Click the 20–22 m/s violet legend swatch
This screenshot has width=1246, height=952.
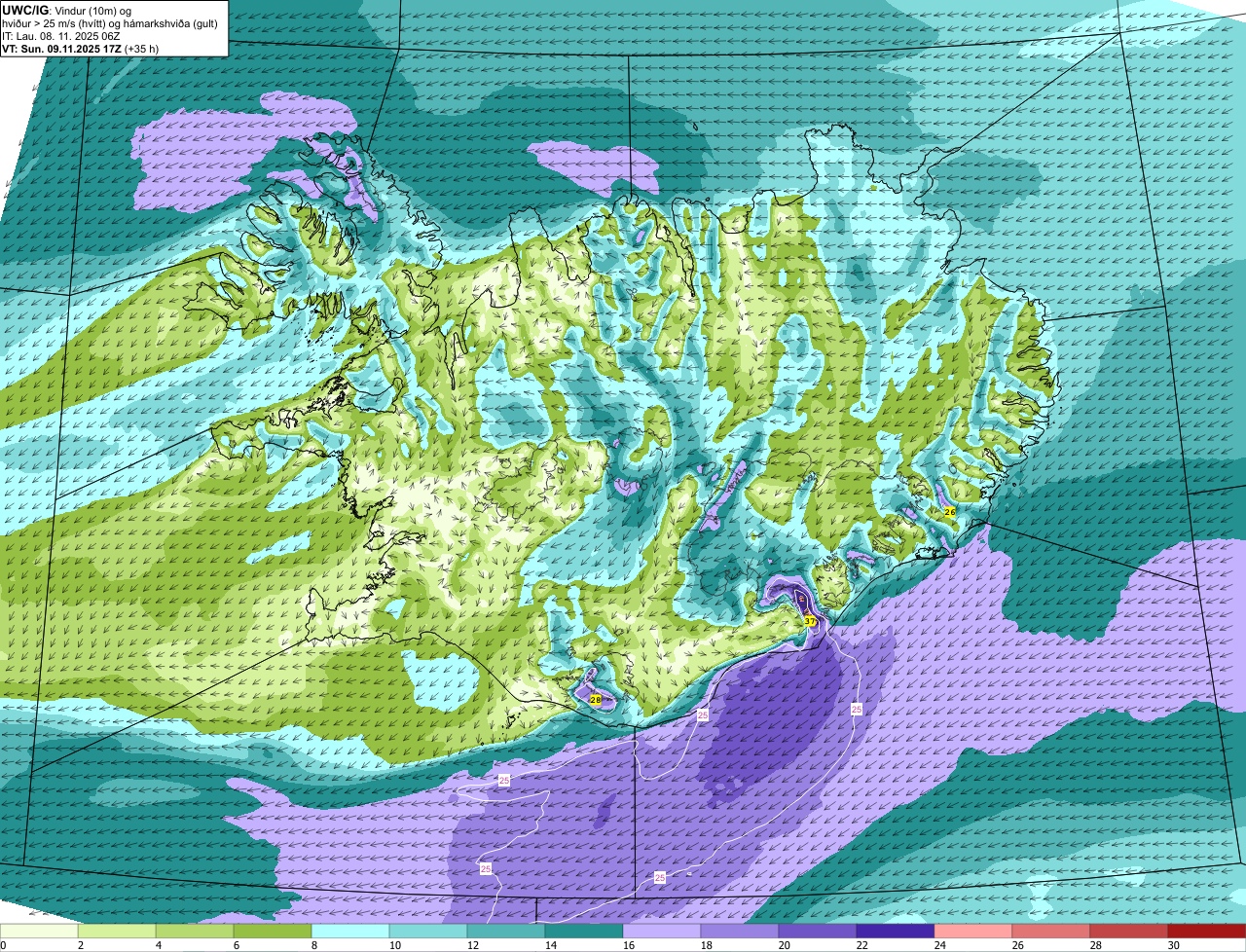(x=818, y=931)
